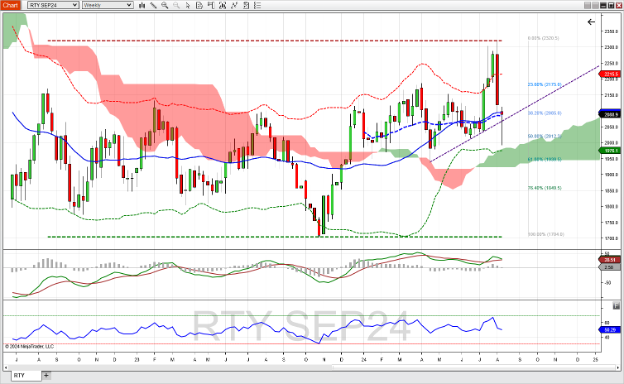Viewport: 624px width, 384px height.
Task: Open the RTY SEP24 instrument dropdown
Action: coord(53,5)
